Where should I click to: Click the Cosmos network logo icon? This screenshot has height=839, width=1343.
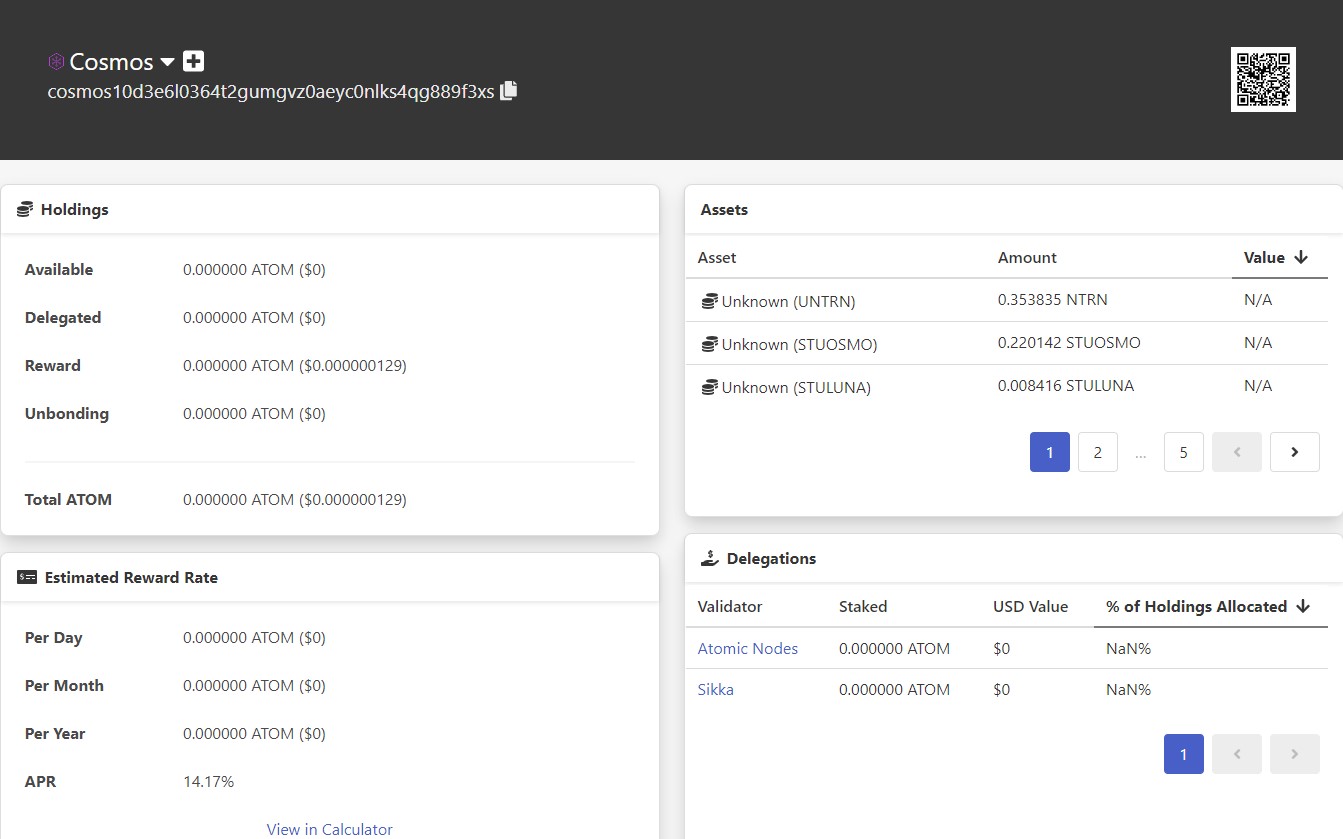(x=56, y=62)
